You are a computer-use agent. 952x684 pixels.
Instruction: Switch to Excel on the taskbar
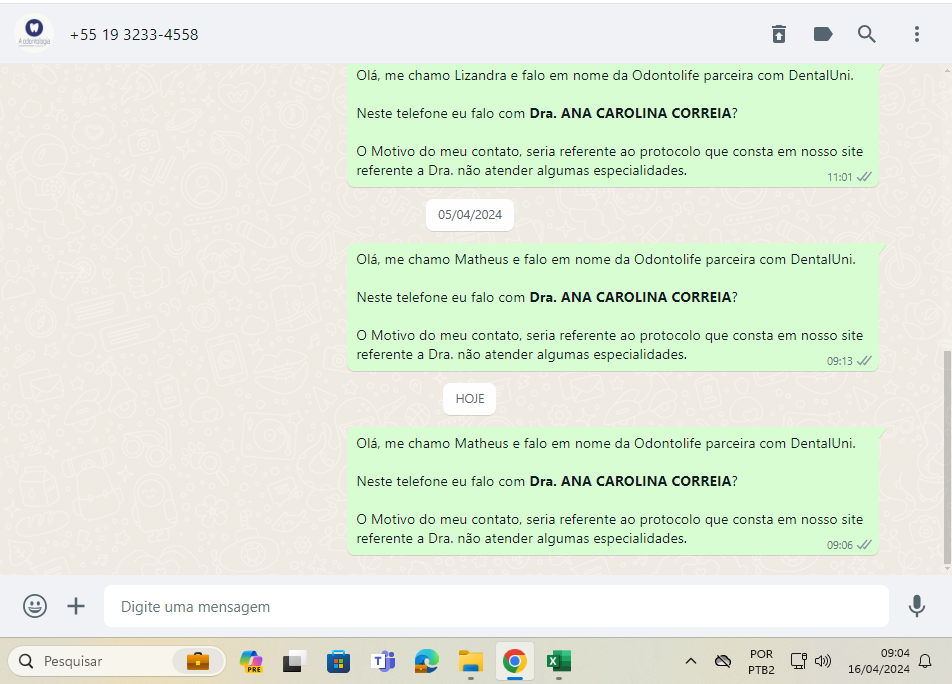click(559, 661)
